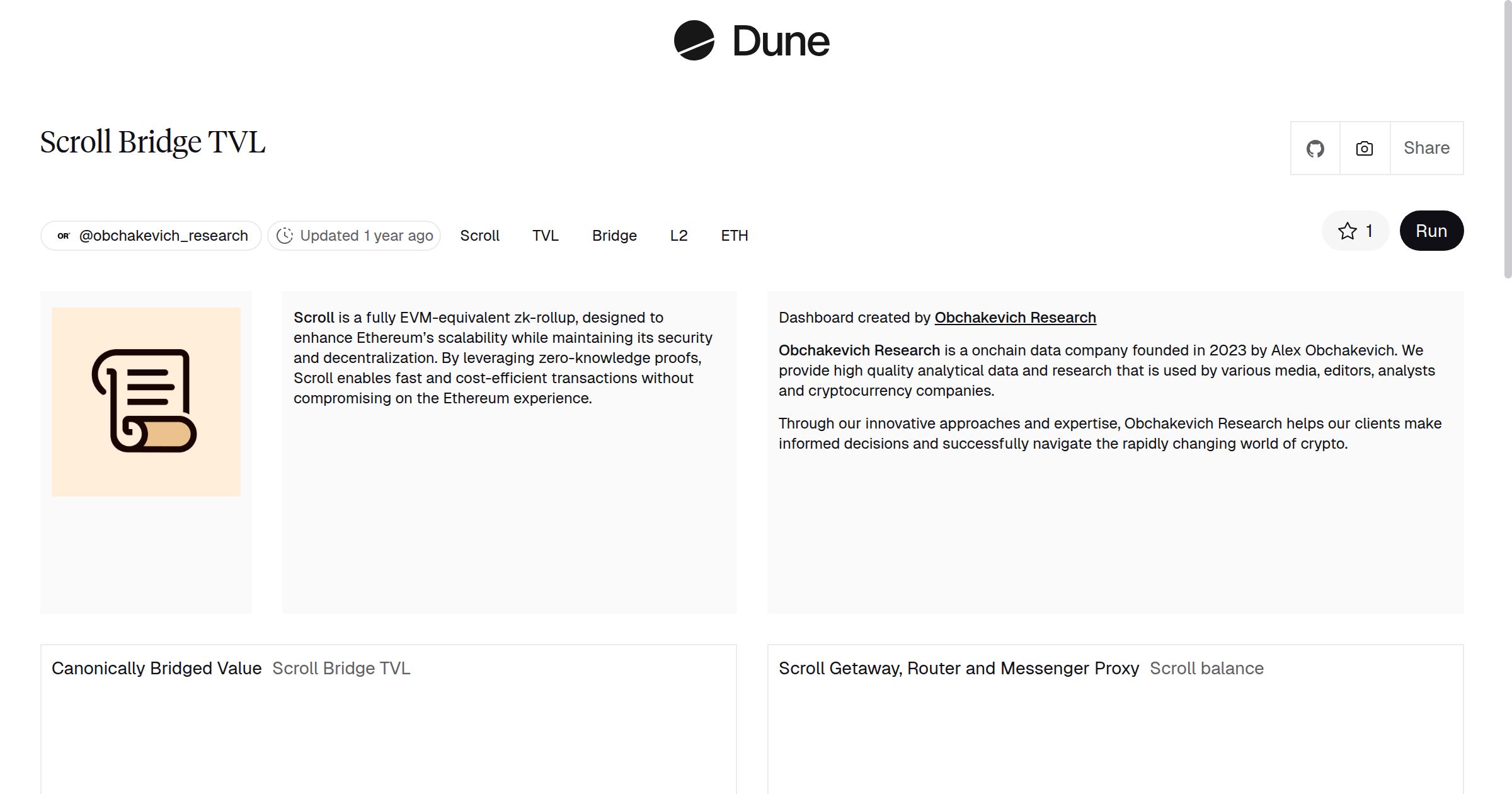Viewport: 1512px width, 794px height.
Task: Click the Scroll logo image
Action: point(146,401)
